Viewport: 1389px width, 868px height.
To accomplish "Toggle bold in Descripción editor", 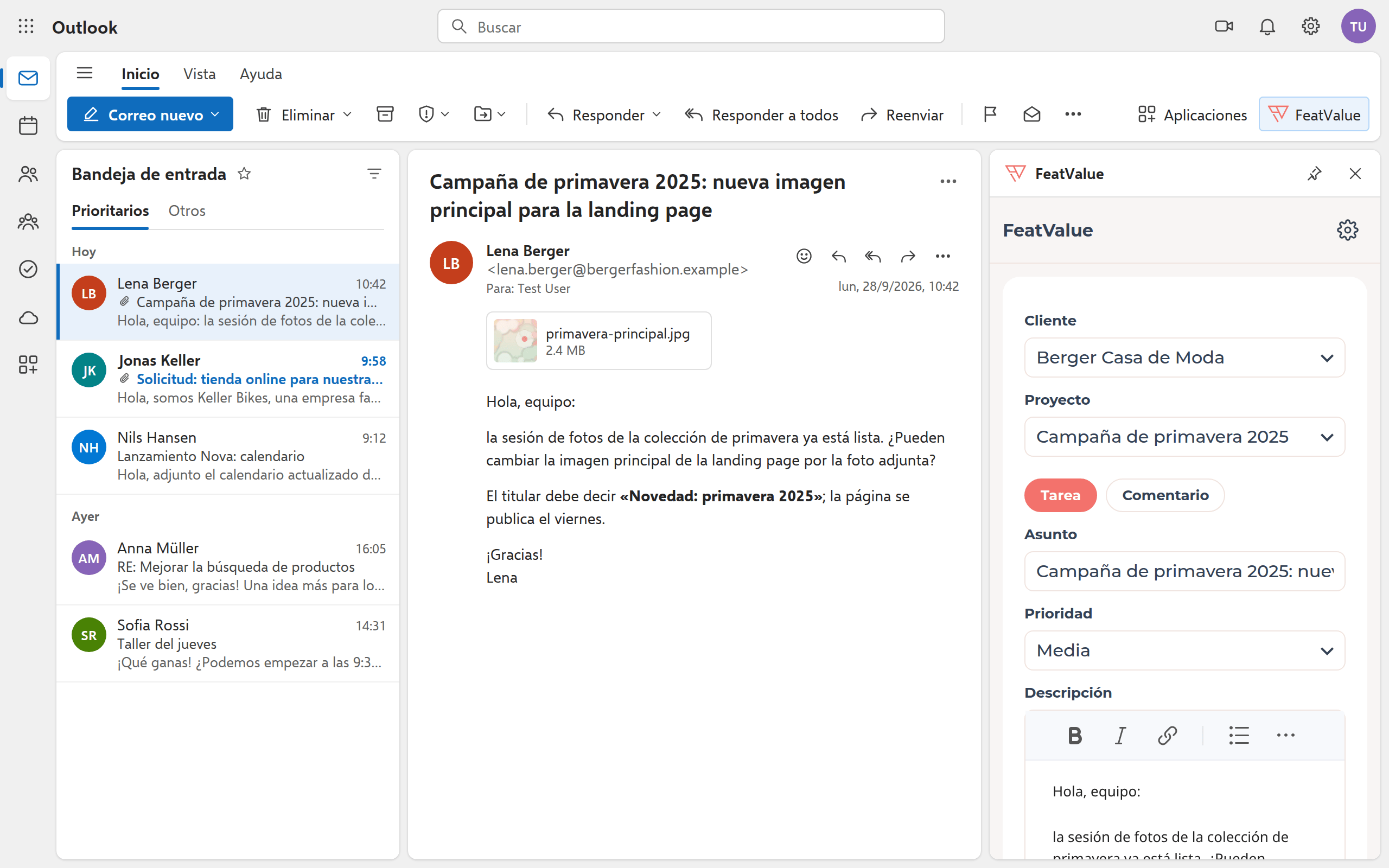I will point(1074,735).
